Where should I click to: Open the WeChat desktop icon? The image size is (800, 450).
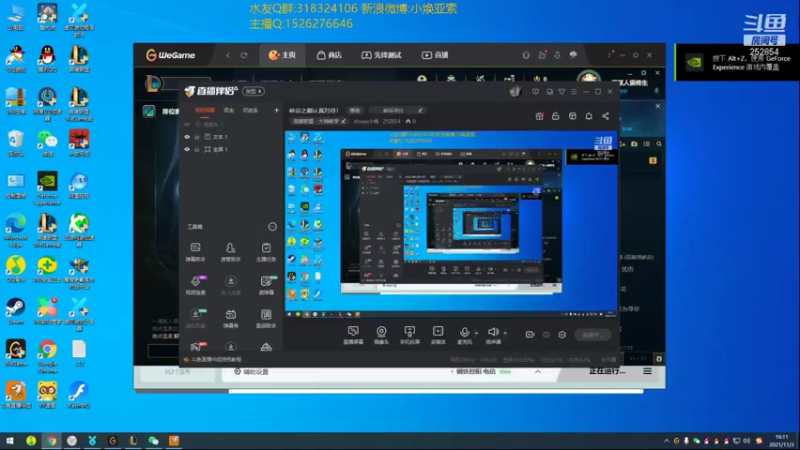click(x=47, y=143)
